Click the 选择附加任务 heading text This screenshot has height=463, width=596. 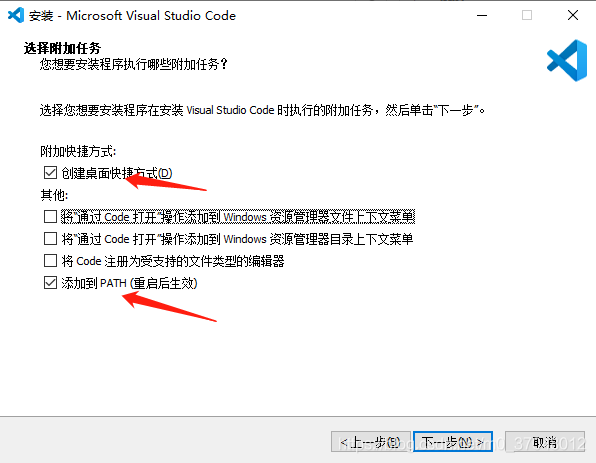point(62,48)
